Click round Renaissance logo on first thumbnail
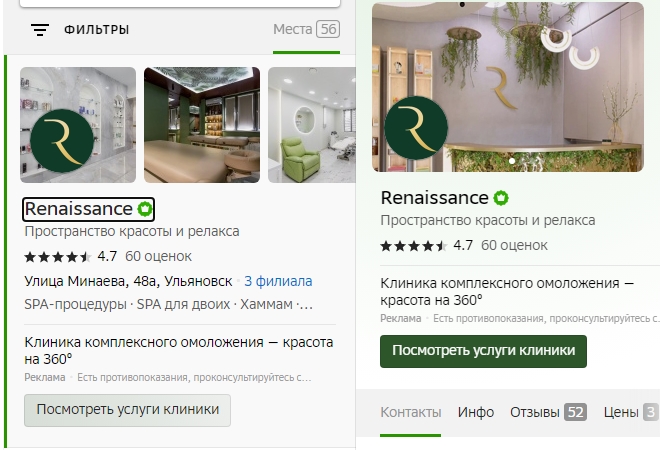The image size is (660, 450). coord(62,141)
